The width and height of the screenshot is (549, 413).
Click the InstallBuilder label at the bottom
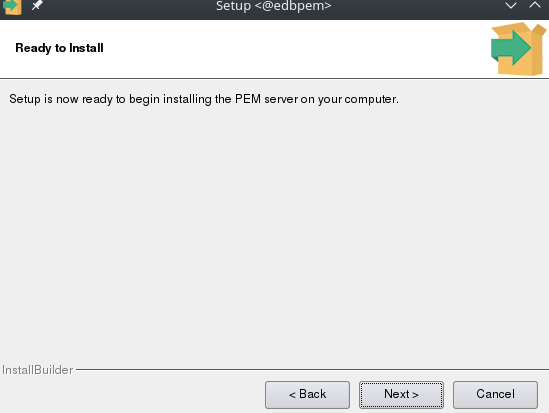pyautogui.click(x=37, y=370)
